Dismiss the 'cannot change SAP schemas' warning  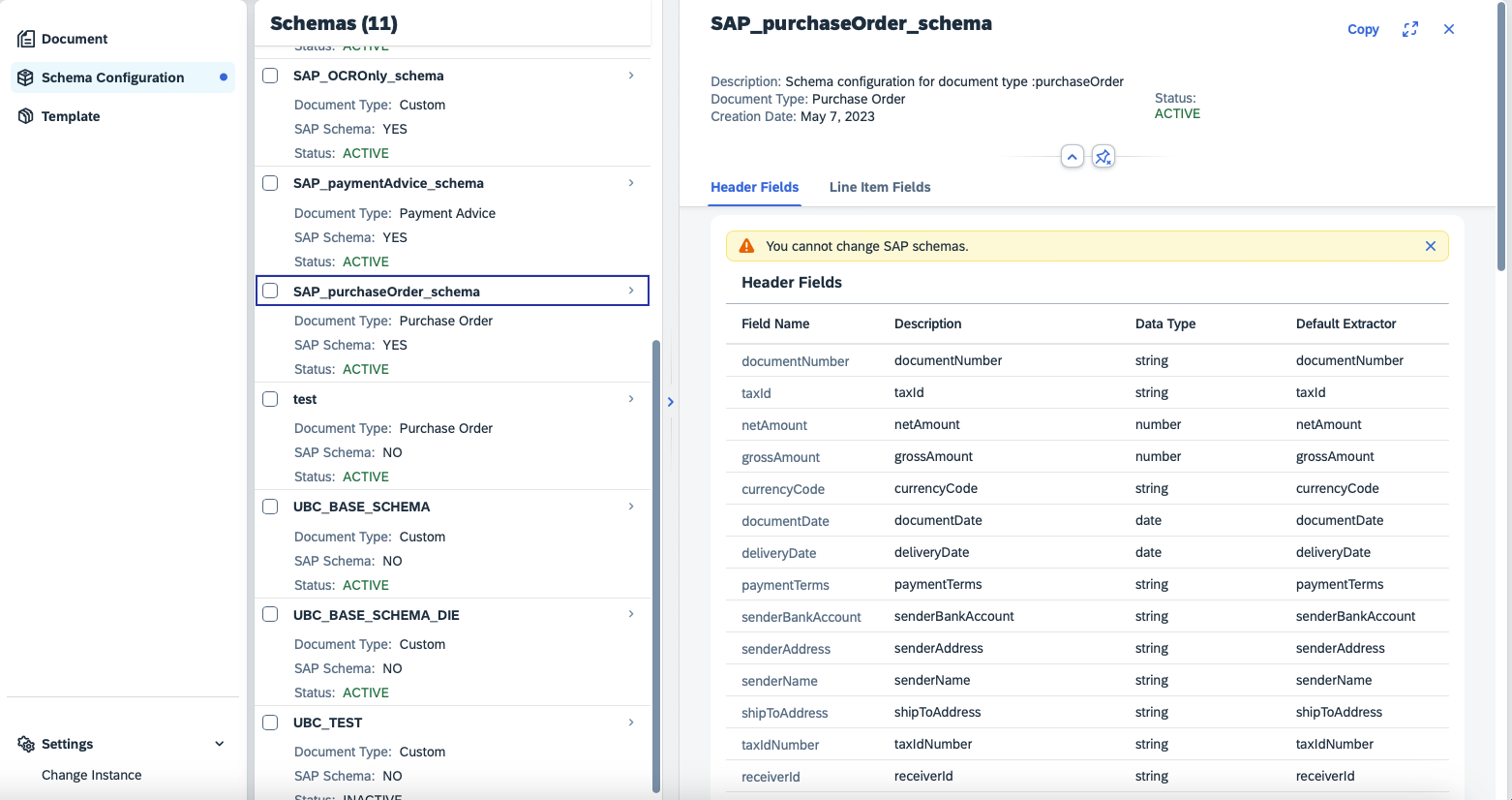pos(1431,246)
